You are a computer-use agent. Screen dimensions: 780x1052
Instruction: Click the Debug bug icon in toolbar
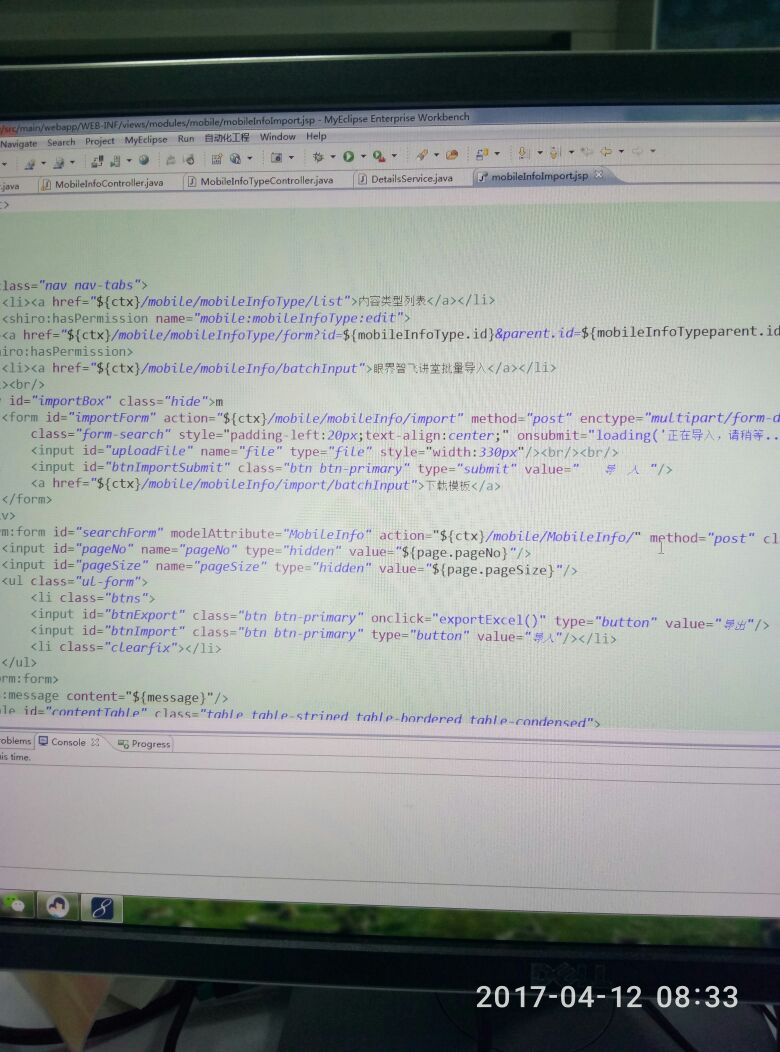pyautogui.click(x=318, y=157)
